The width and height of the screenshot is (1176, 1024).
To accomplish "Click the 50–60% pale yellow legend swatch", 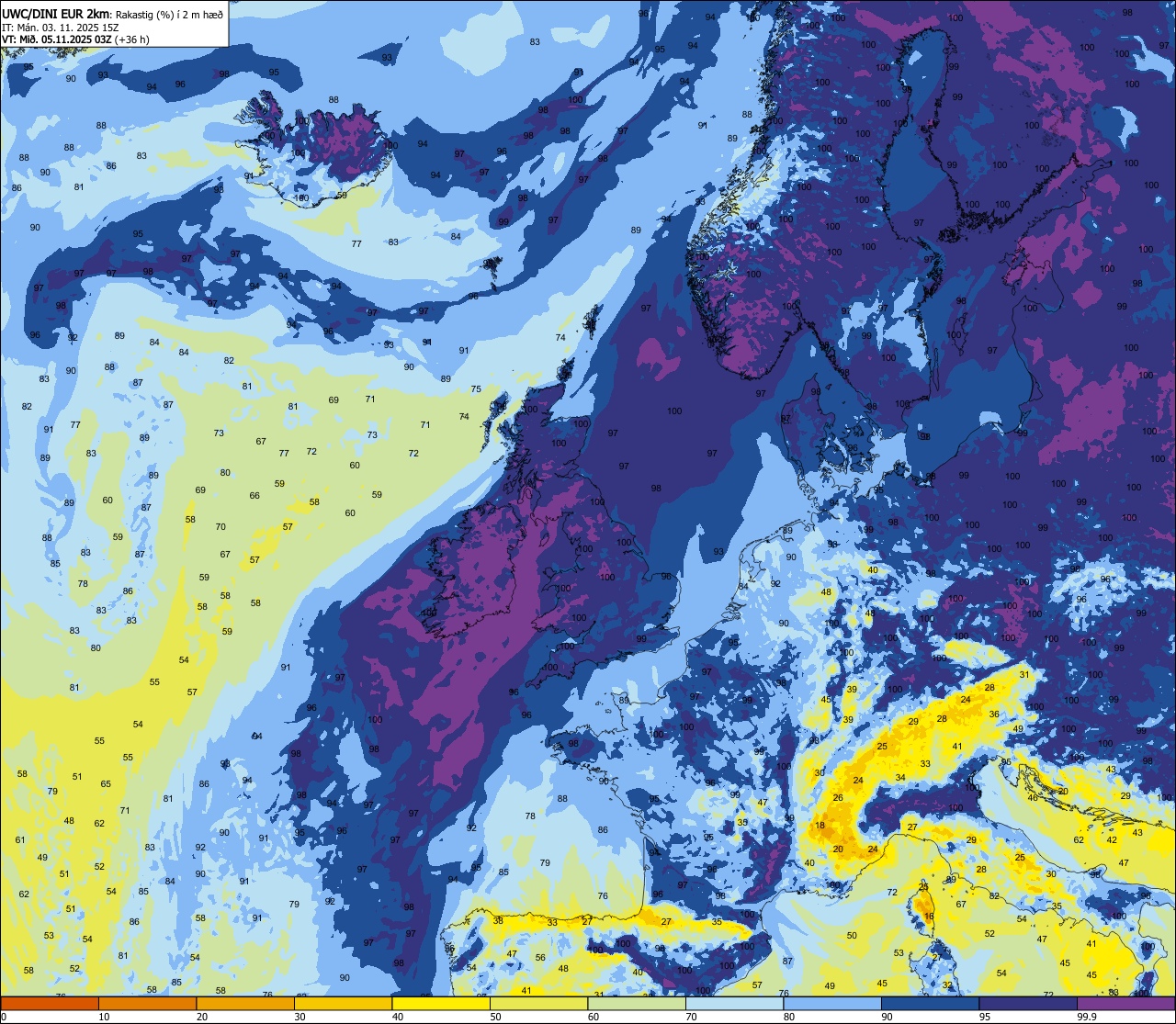I will click(x=538, y=1003).
